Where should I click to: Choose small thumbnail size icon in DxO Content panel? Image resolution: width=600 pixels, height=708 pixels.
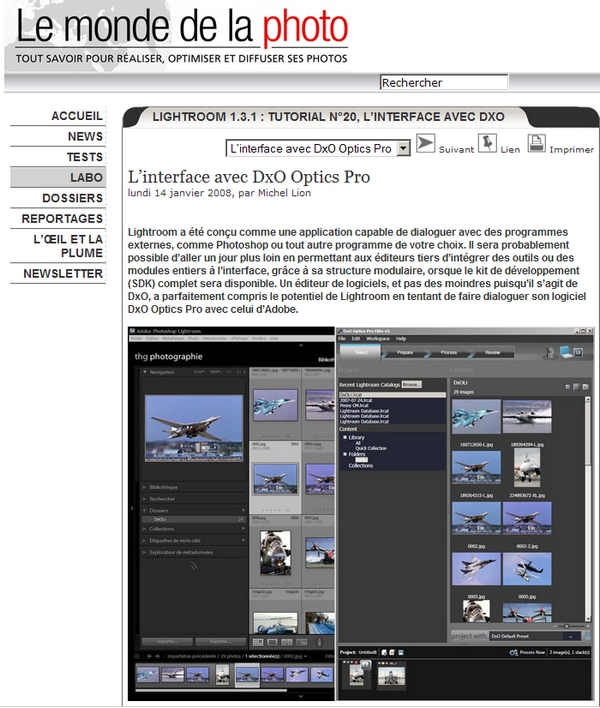pos(567,387)
